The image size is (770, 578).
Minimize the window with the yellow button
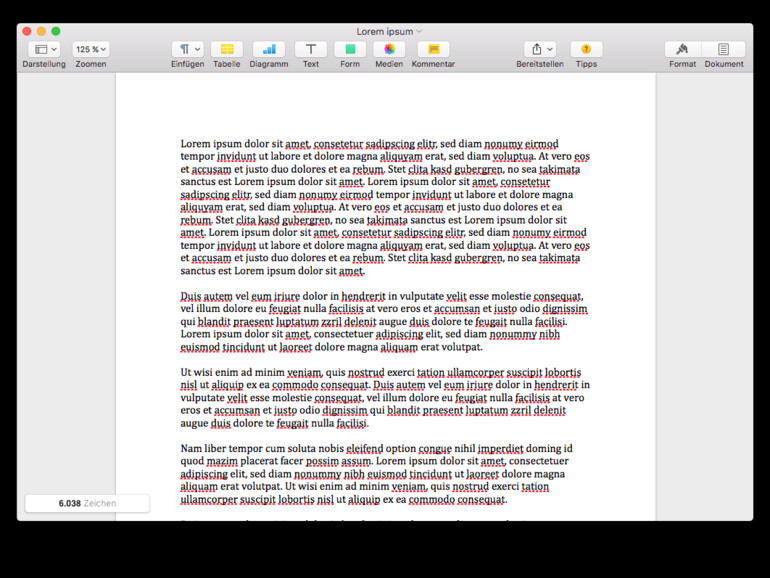tap(41, 31)
